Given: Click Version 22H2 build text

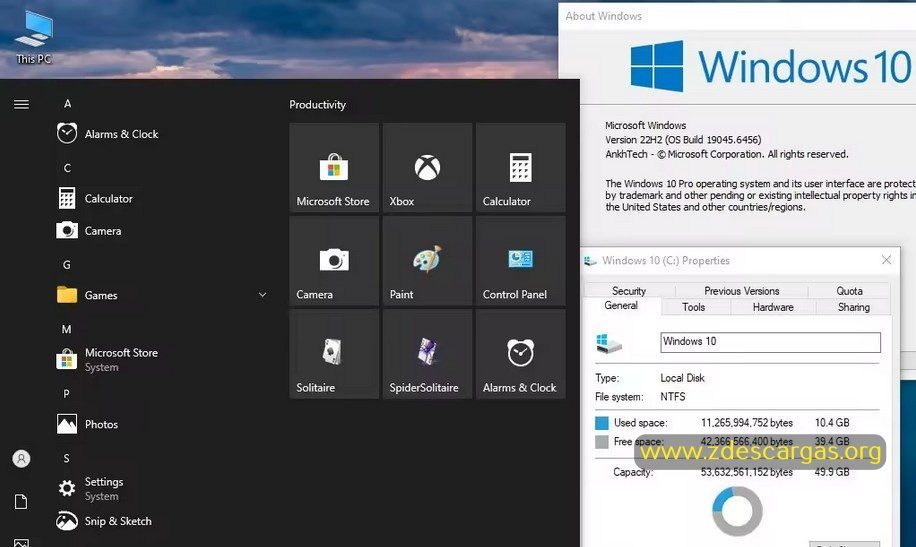Looking at the screenshot, I should 683,140.
